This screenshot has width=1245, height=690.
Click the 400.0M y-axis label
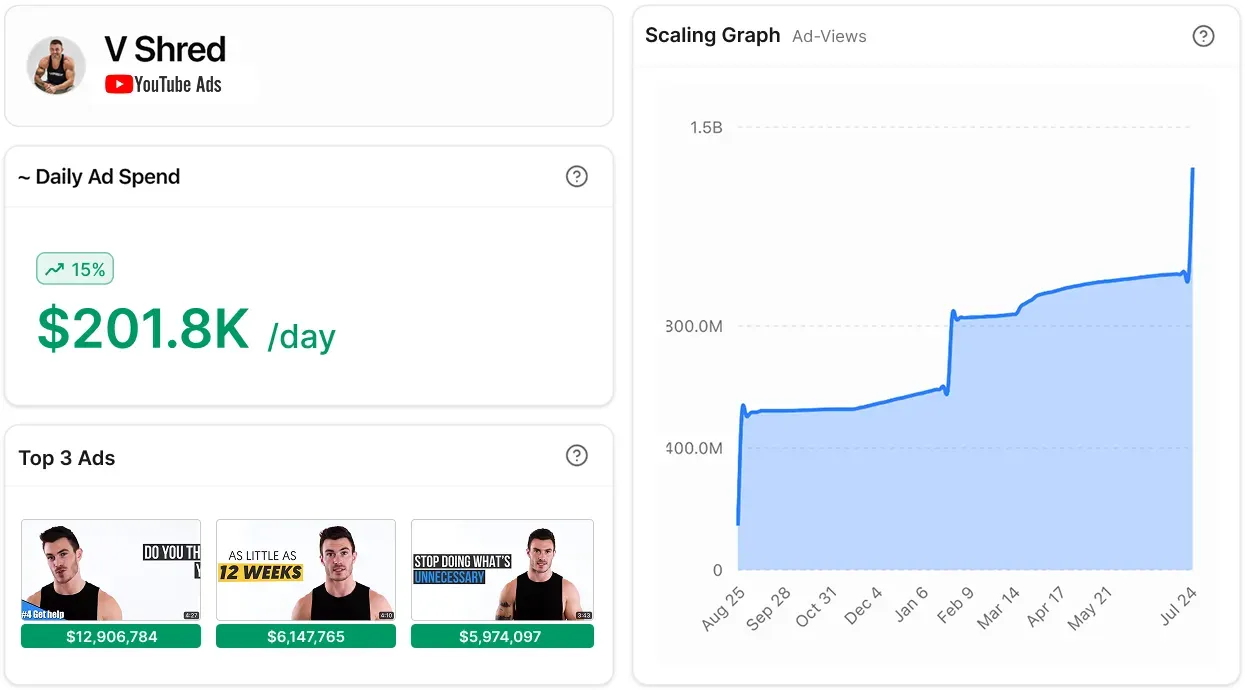click(x=695, y=448)
